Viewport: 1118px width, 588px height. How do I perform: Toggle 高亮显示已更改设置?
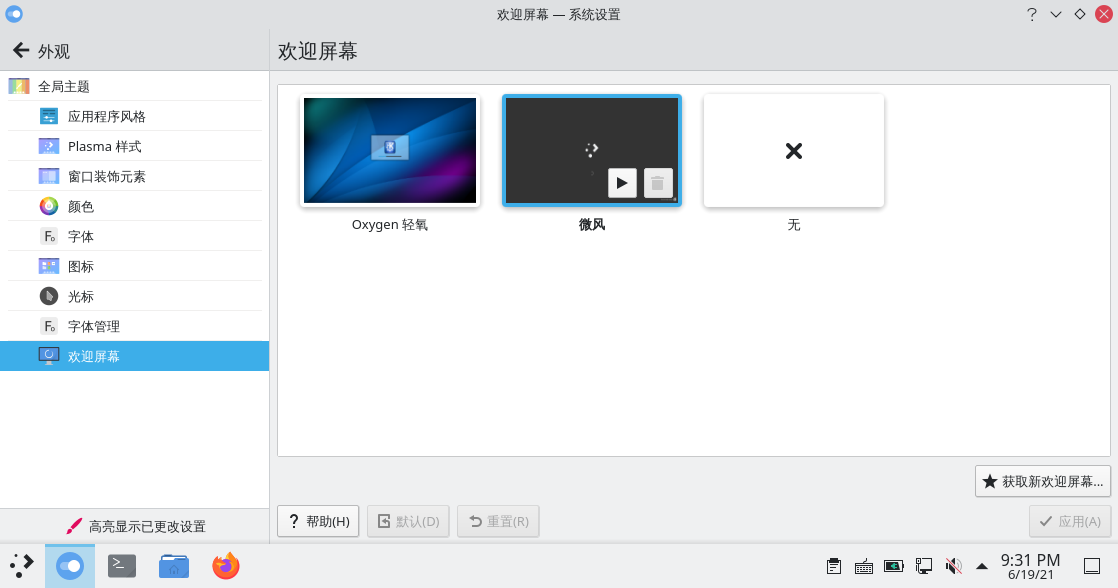[135, 526]
